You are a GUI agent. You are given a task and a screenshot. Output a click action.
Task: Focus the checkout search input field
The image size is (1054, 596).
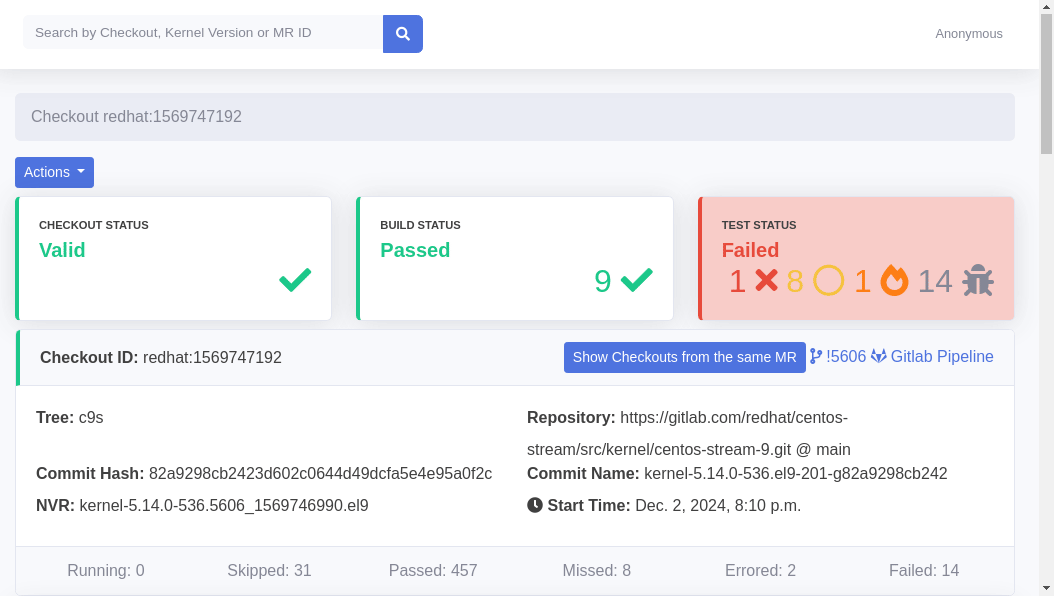(203, 33)
